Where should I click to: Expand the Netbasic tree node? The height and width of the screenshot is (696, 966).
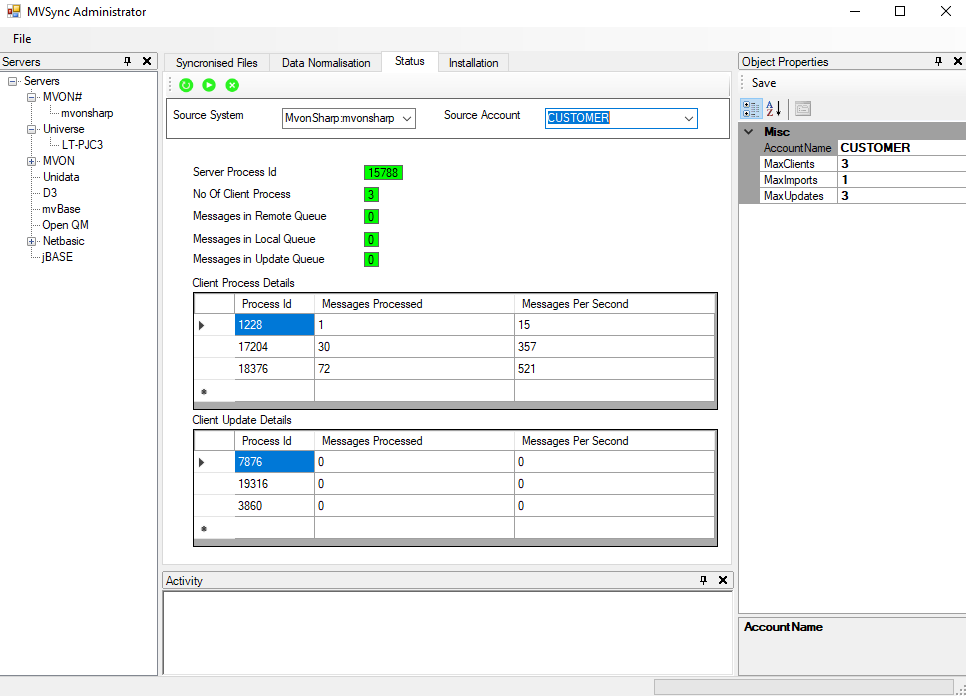point(31,241)
